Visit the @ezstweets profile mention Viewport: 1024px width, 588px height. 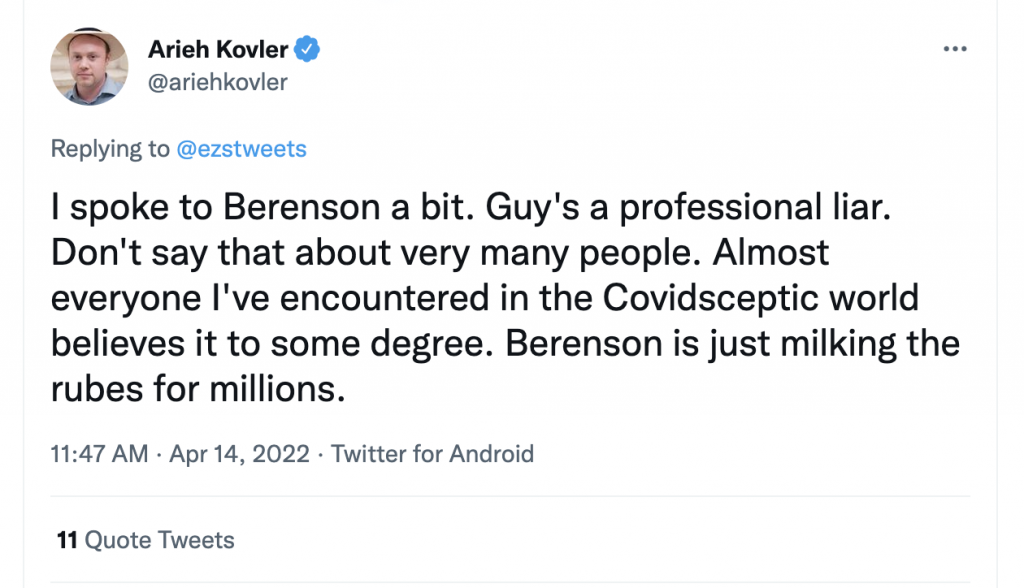coord(241,150)
